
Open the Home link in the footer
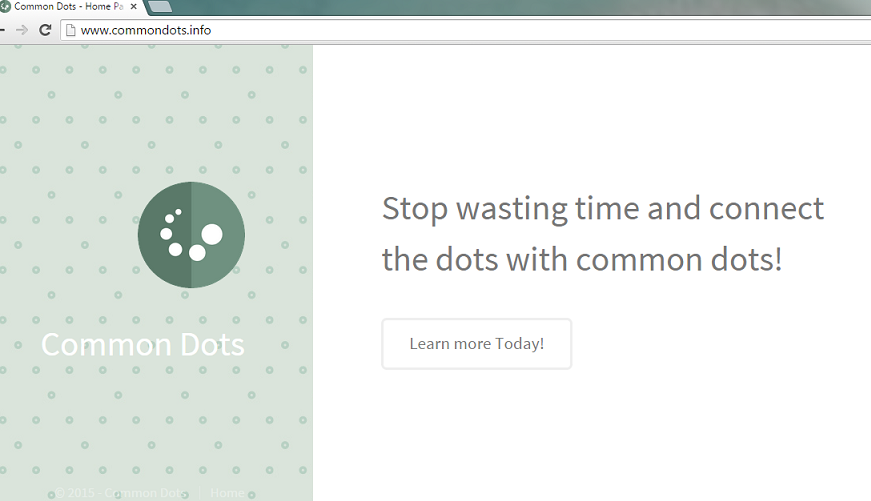tap(227, 493)
